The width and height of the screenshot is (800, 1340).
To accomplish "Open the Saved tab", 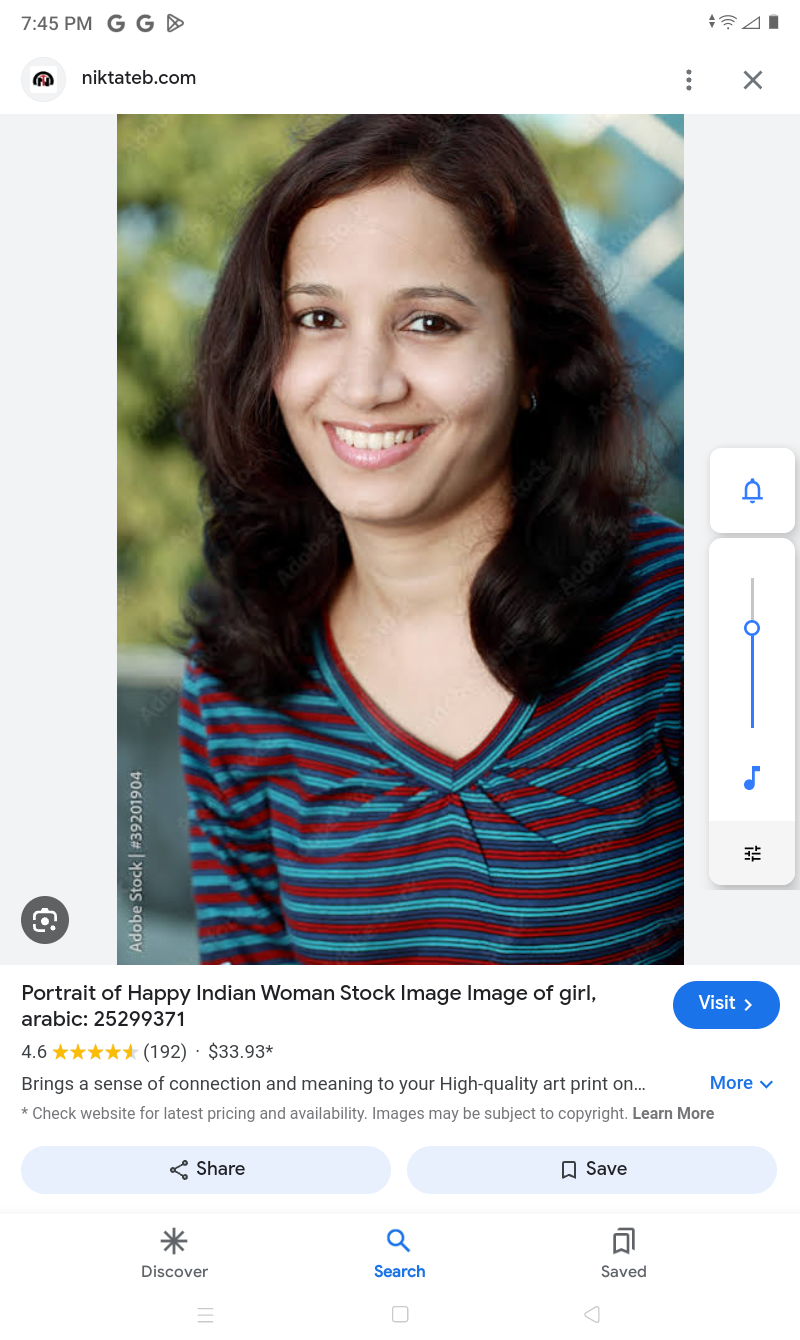I will click(623, 1254).
